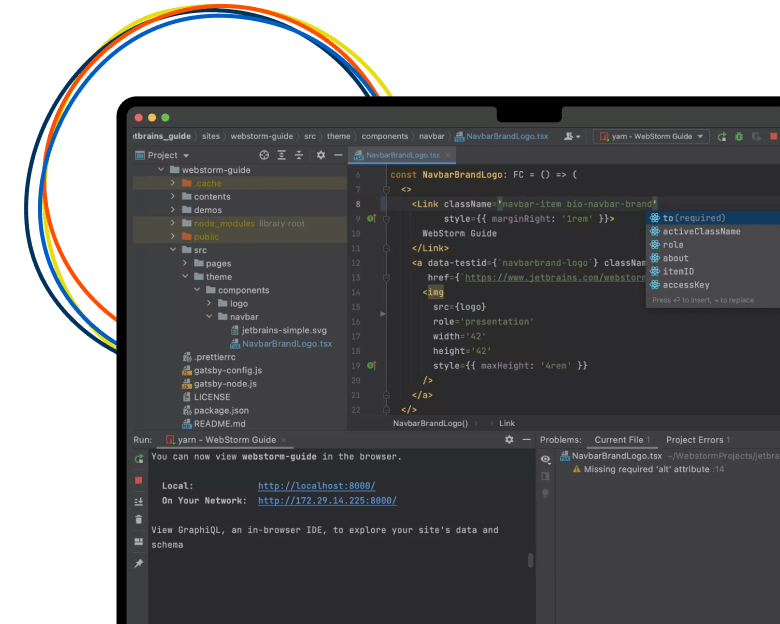The width and height of the screenshot is (780, 624).
Task: Stop the process with the top toolbar red square
Action: point(774,136)
